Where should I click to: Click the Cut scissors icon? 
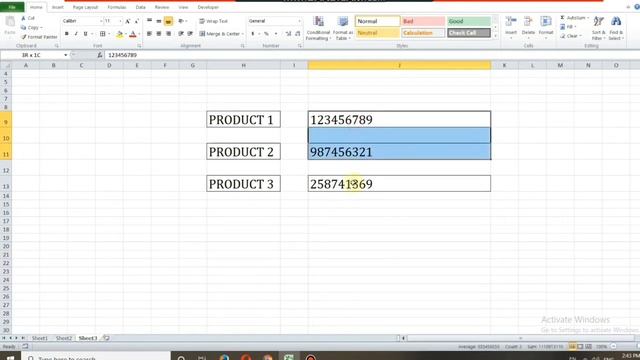pyautogui.click(x=24, y=18)
